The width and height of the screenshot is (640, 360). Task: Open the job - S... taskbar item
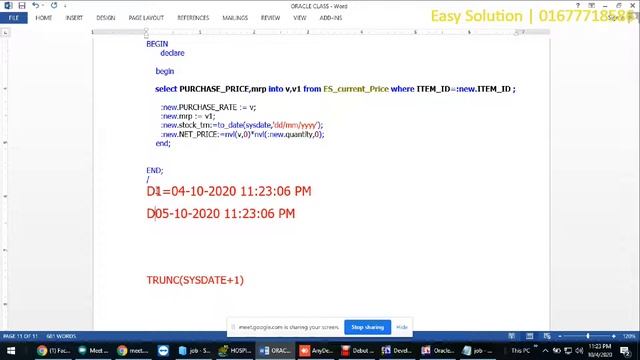[x=195, y=351]
